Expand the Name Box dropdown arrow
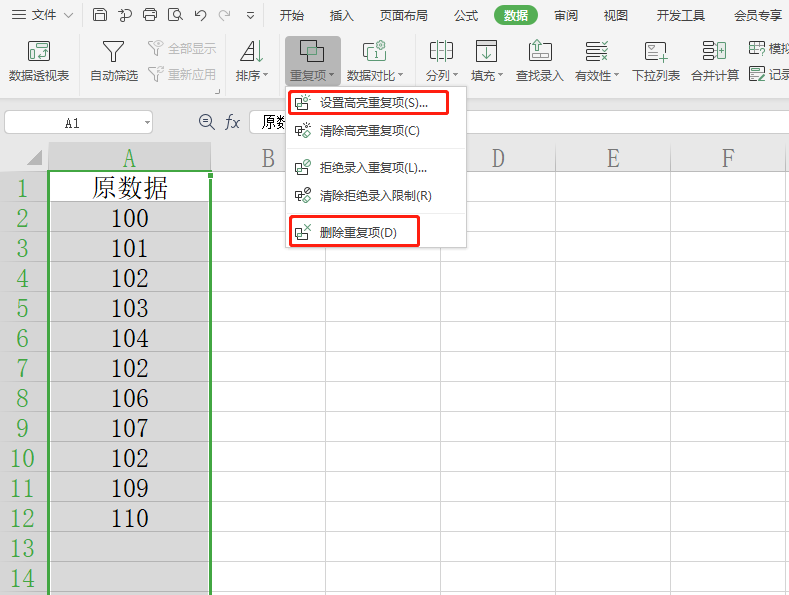Viewport: 789px width, 595px height. [147, 122]
